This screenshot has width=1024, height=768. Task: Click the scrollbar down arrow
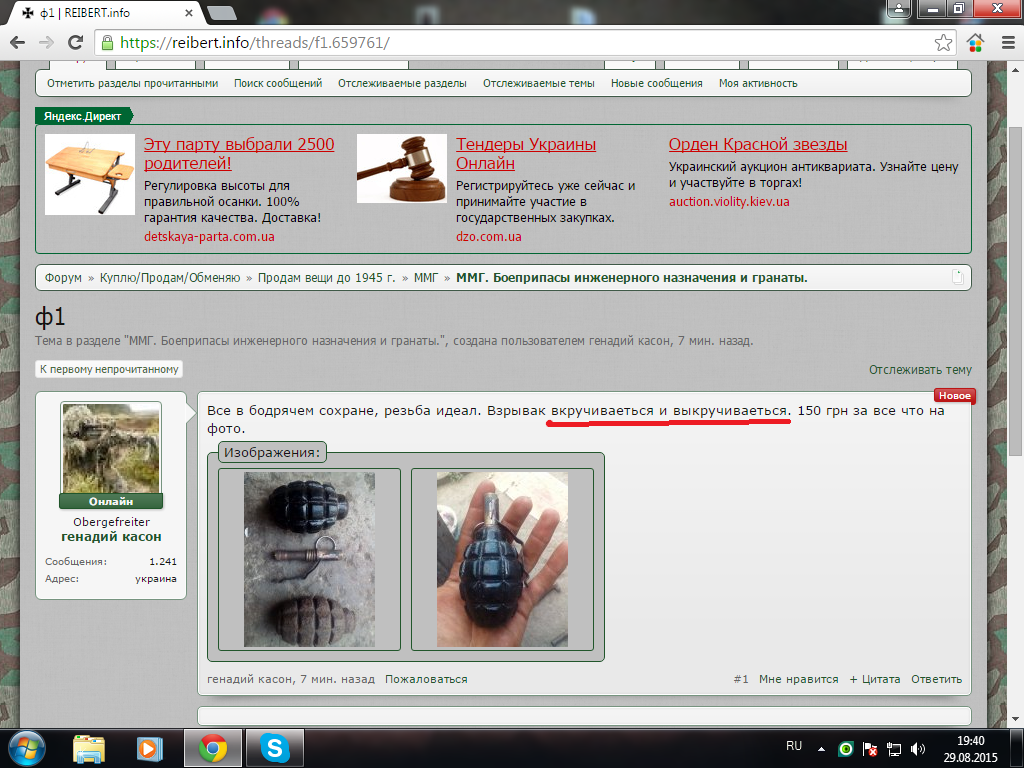point(1016,719)
